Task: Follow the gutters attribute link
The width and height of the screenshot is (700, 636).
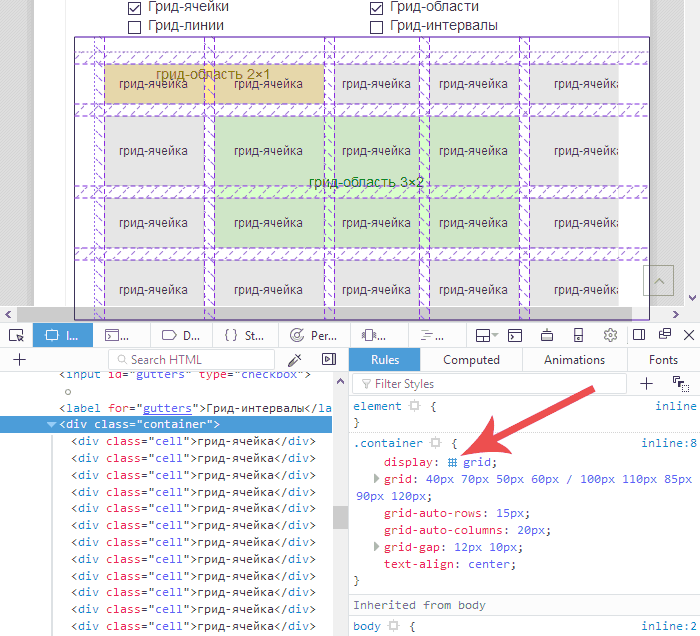Action: pos(167,408)
